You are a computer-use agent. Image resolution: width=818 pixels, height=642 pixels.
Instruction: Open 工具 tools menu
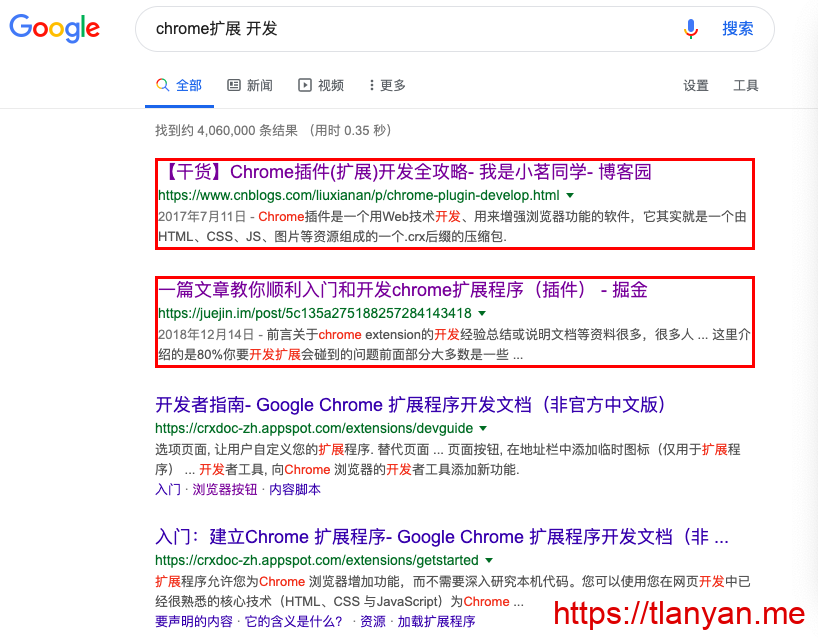click(746, 86)
